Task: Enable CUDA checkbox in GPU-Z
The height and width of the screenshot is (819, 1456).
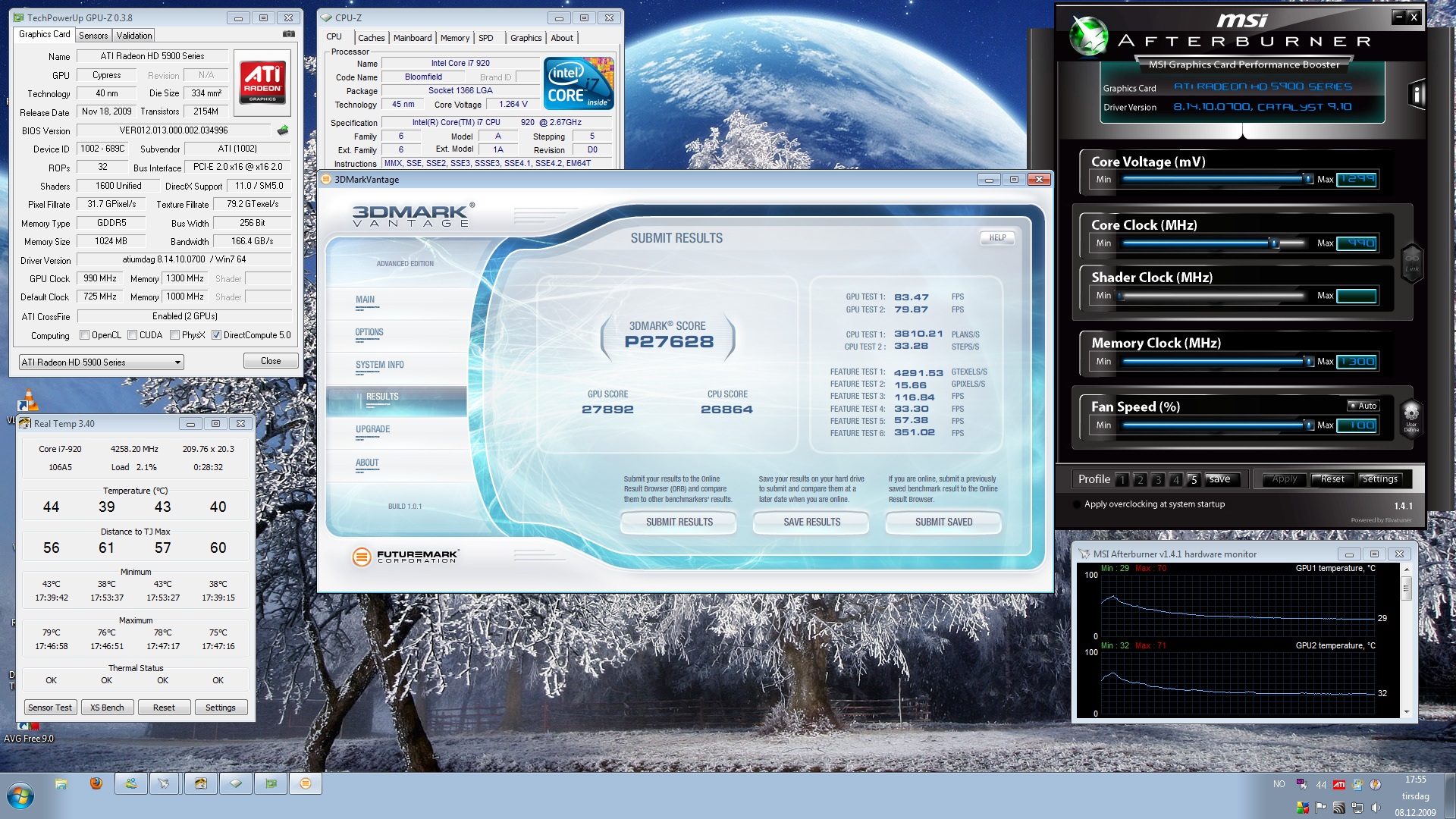Action: click(133, 335)
